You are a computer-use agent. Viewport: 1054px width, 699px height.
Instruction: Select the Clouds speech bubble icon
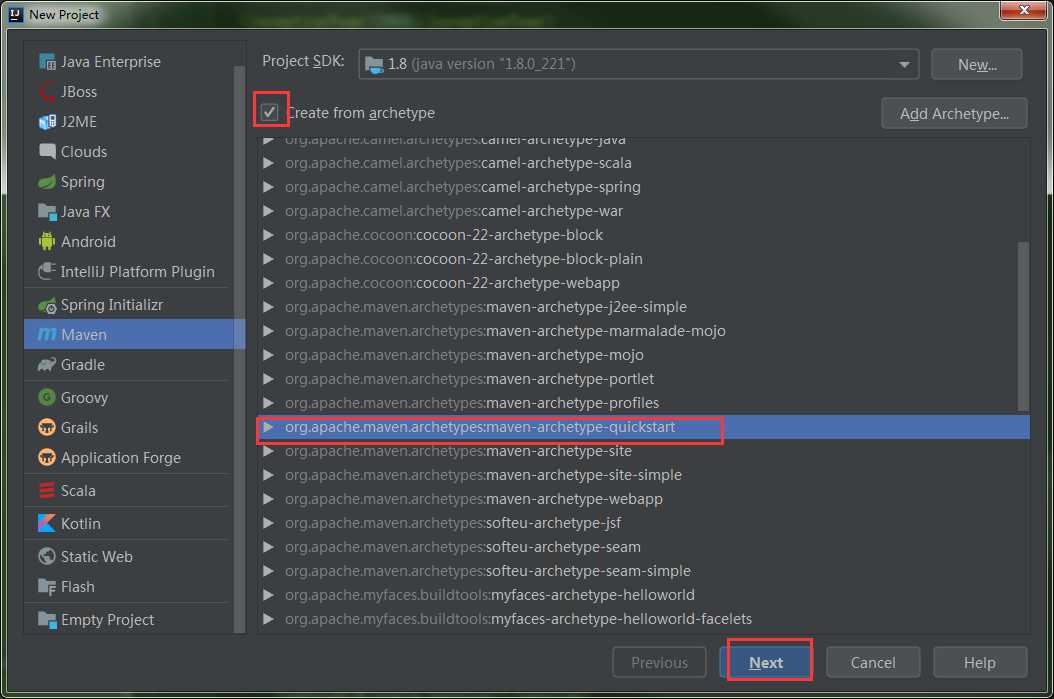click(47, 151)
